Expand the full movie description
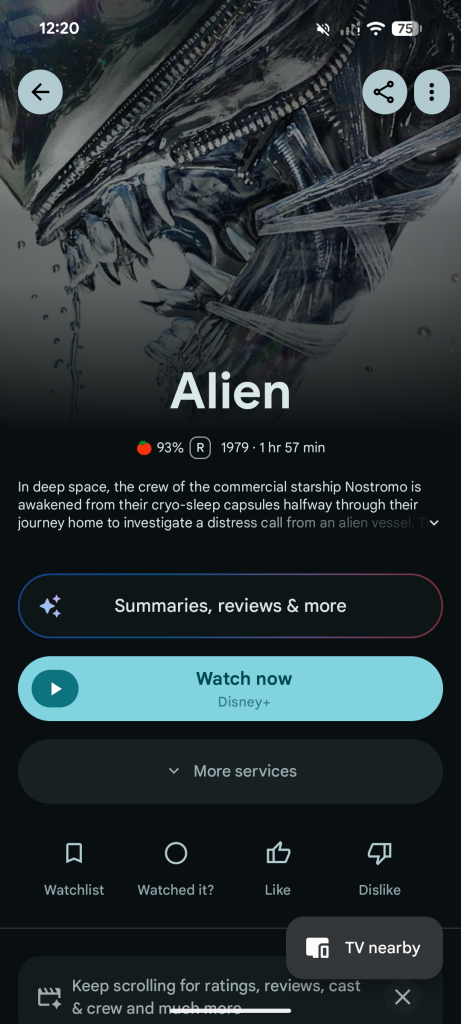Screen dimensions: 461x1024 tap(434, 522)
